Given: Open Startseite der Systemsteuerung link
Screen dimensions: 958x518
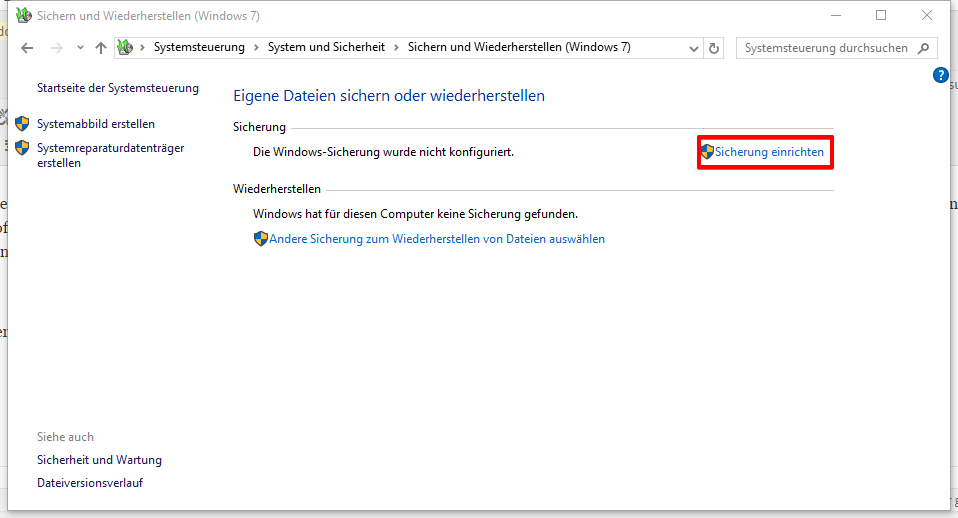Looking at the screenshot, I should point(118,88).
